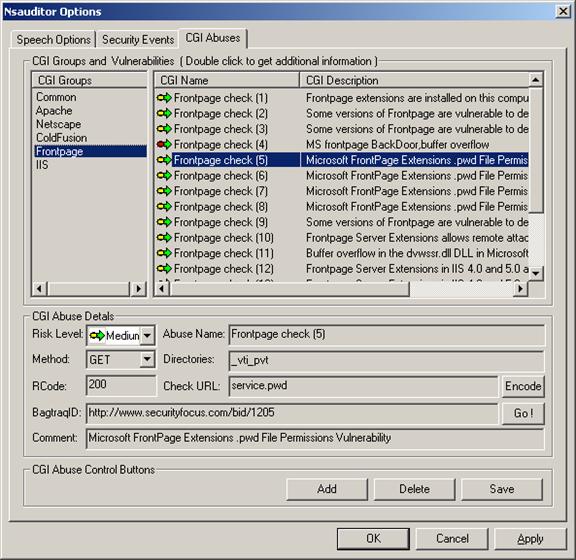
Task: Sort by the CGI Name column header
Action: (227, 80)
